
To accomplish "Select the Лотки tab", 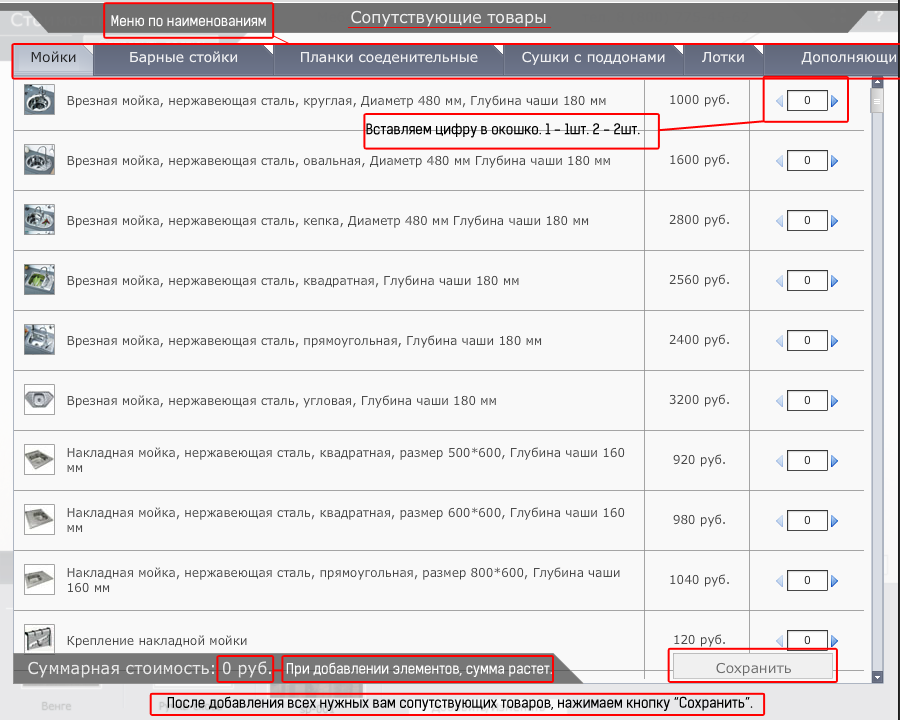I will (x=722, y=58).
